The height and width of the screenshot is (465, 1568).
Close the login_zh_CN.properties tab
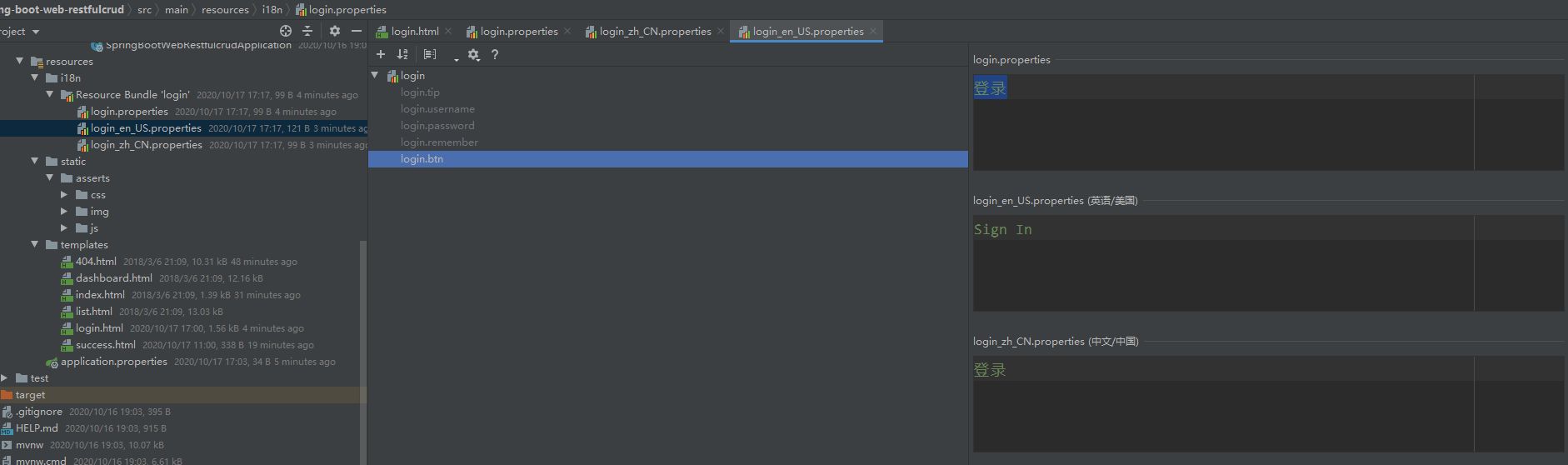721,31
